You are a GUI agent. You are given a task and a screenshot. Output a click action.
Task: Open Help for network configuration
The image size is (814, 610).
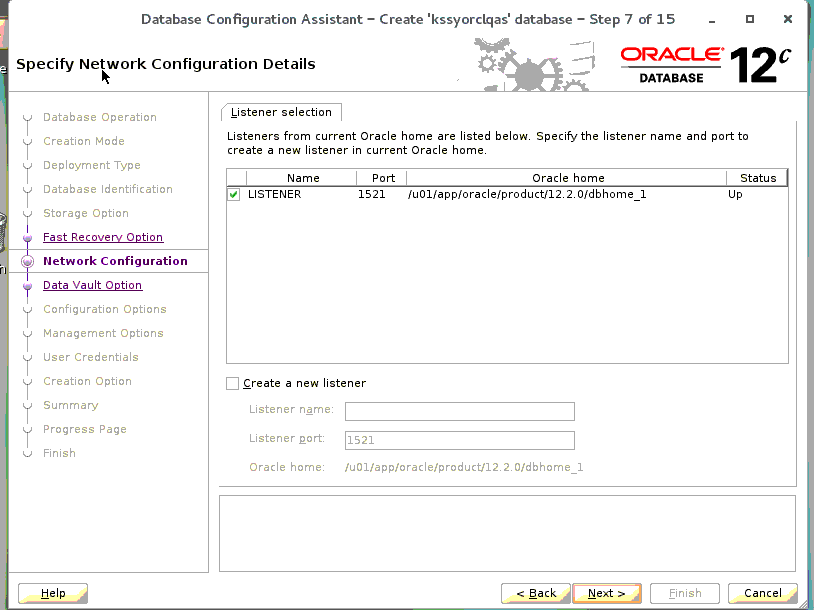pyautogui.click(x=53, y=593)
